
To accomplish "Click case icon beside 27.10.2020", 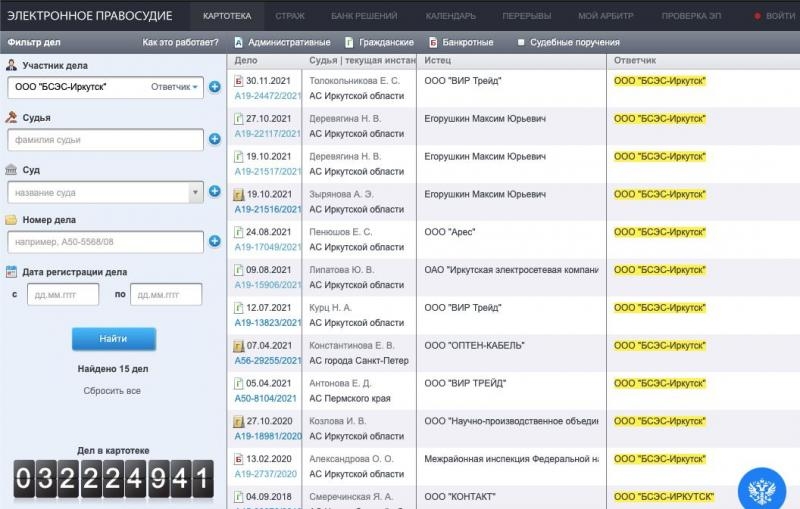I will click(239, 421).
